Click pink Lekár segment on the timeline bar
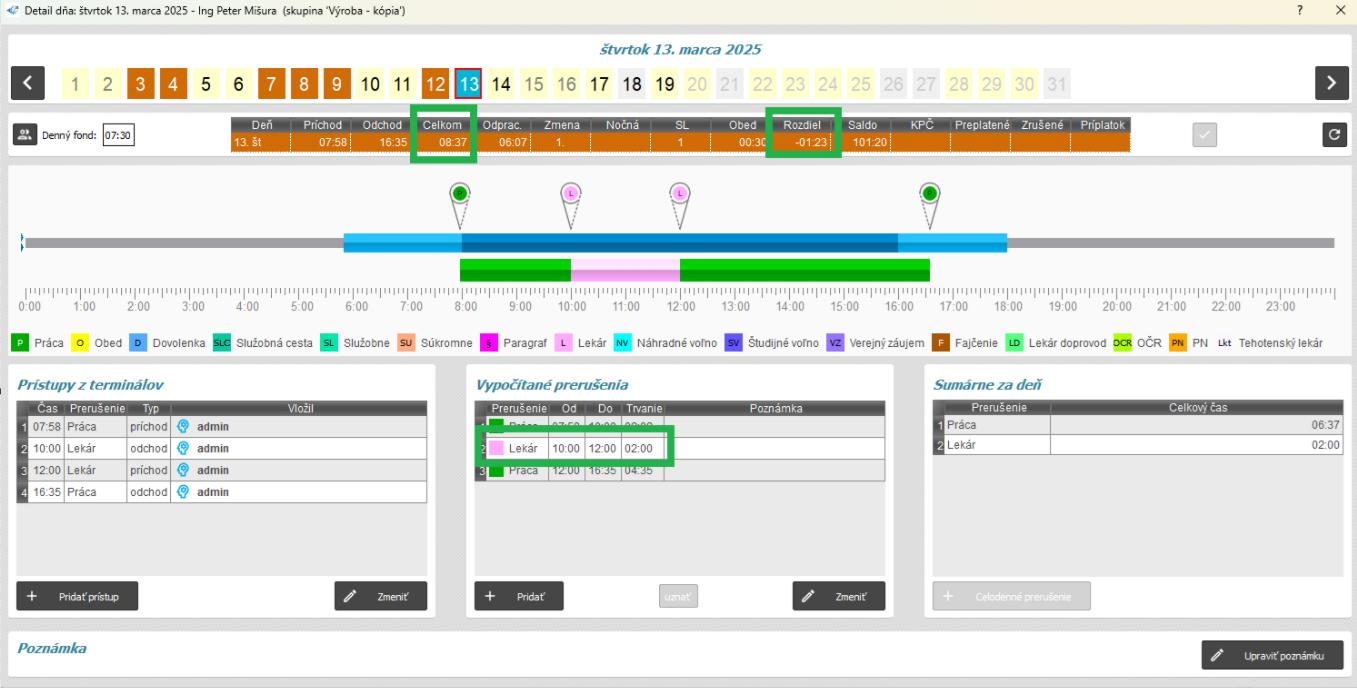The height and width of the screenshot is (688, 1357). point(625,269)
